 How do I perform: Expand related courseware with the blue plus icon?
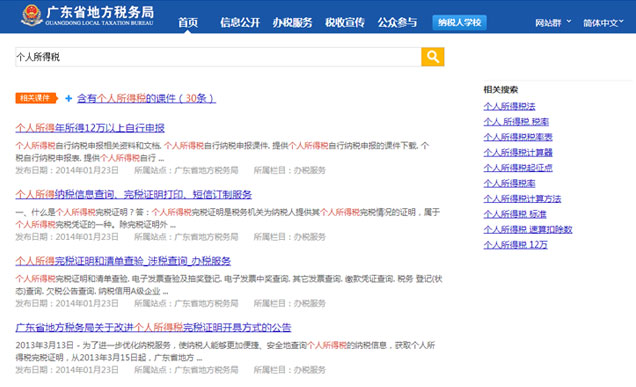point(69,98)
